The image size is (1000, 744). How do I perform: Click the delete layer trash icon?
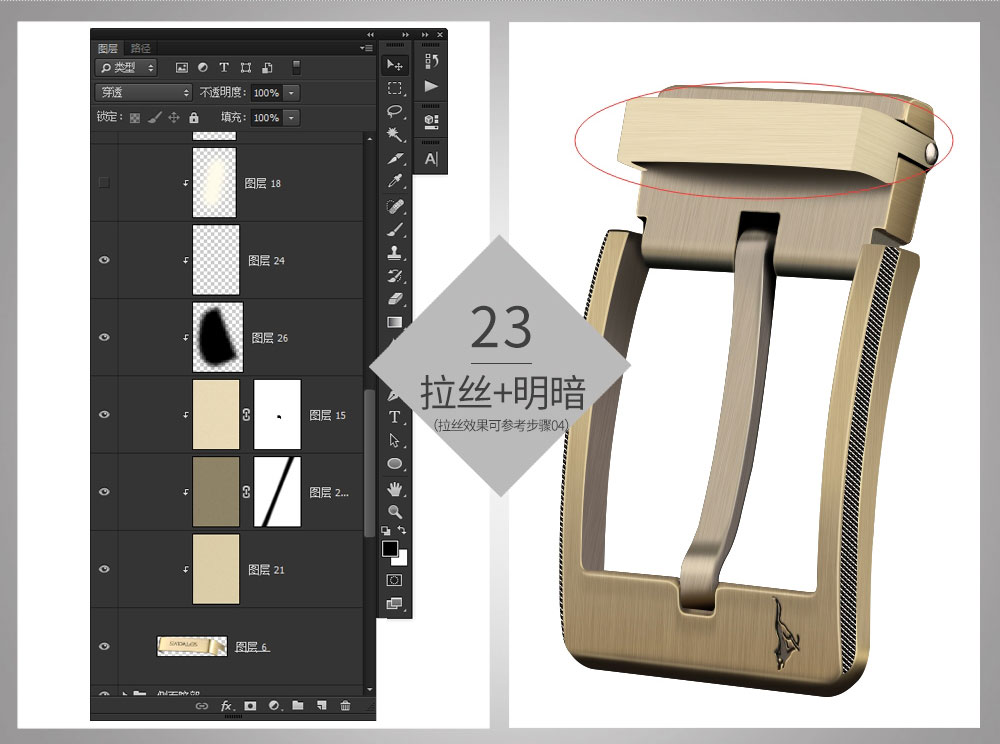coord(345,706)
